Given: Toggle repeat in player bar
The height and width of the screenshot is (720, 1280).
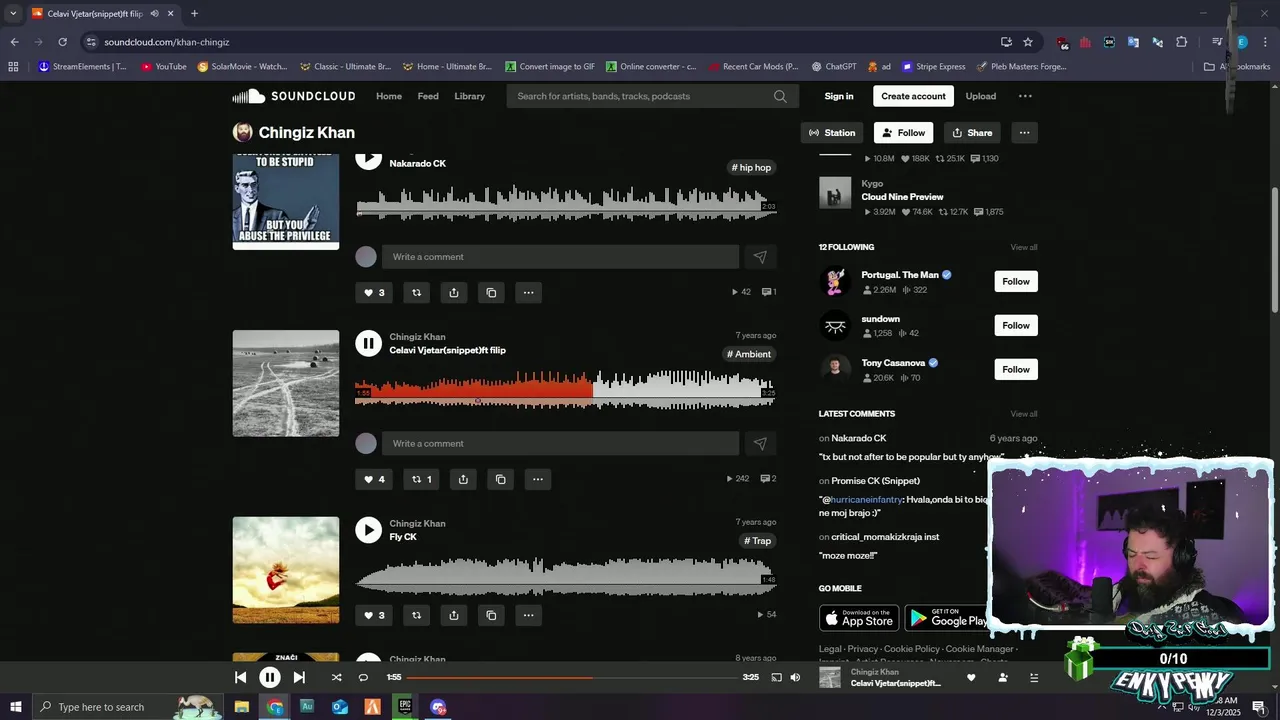Looking at the screenshot, I should point(363,677).
